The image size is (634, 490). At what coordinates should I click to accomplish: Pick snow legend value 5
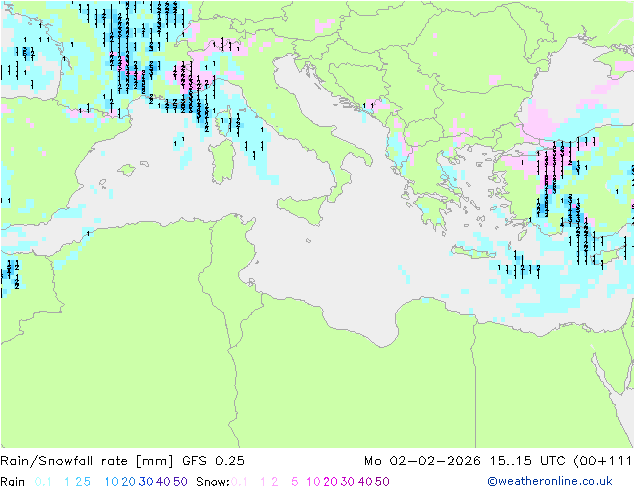[x=295, y=482]
